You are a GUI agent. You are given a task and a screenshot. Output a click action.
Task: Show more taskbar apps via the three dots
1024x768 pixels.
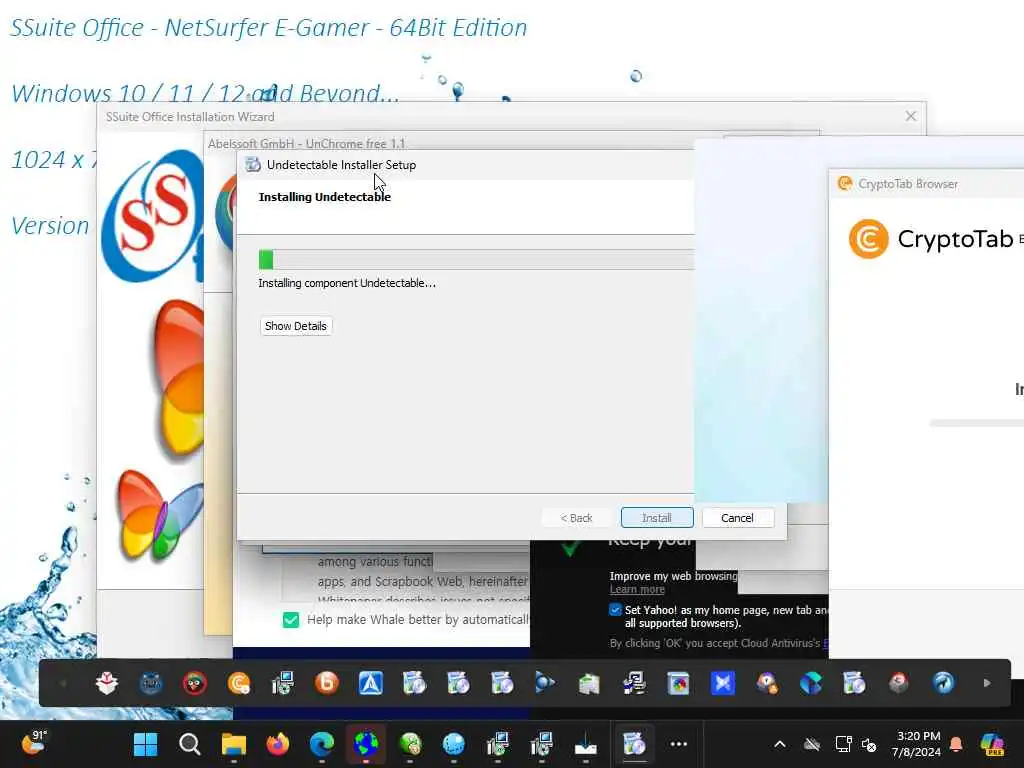click(x=679, y=744)
